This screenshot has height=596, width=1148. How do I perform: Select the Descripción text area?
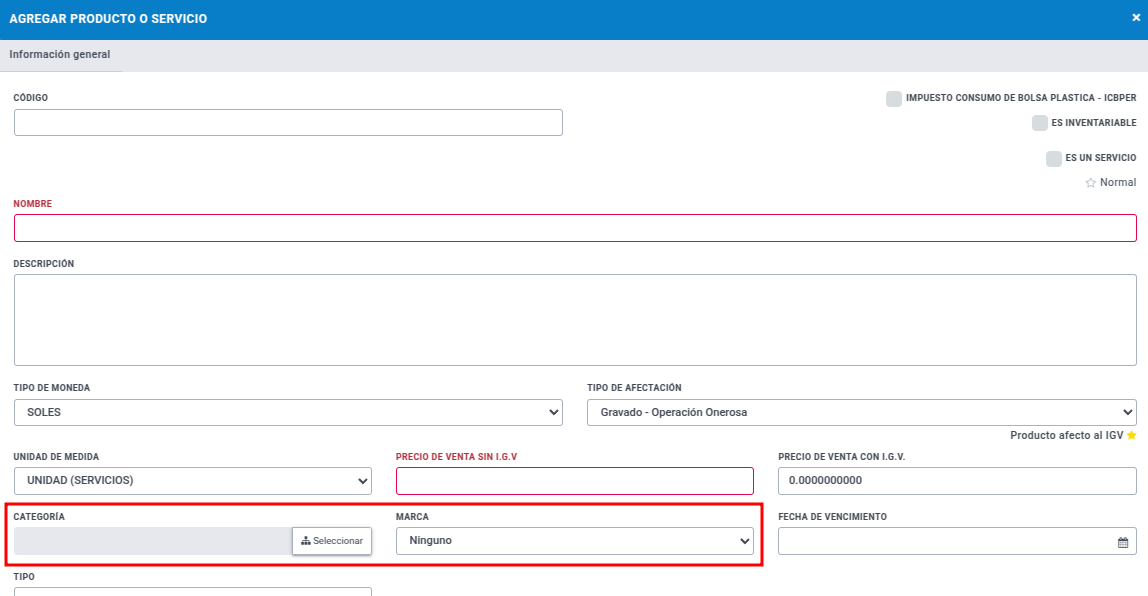[575, 320]
